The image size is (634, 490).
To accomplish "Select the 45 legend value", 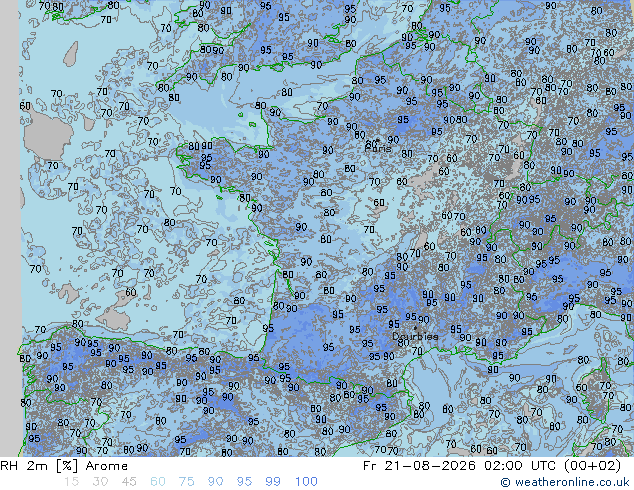I will (129, 482).
